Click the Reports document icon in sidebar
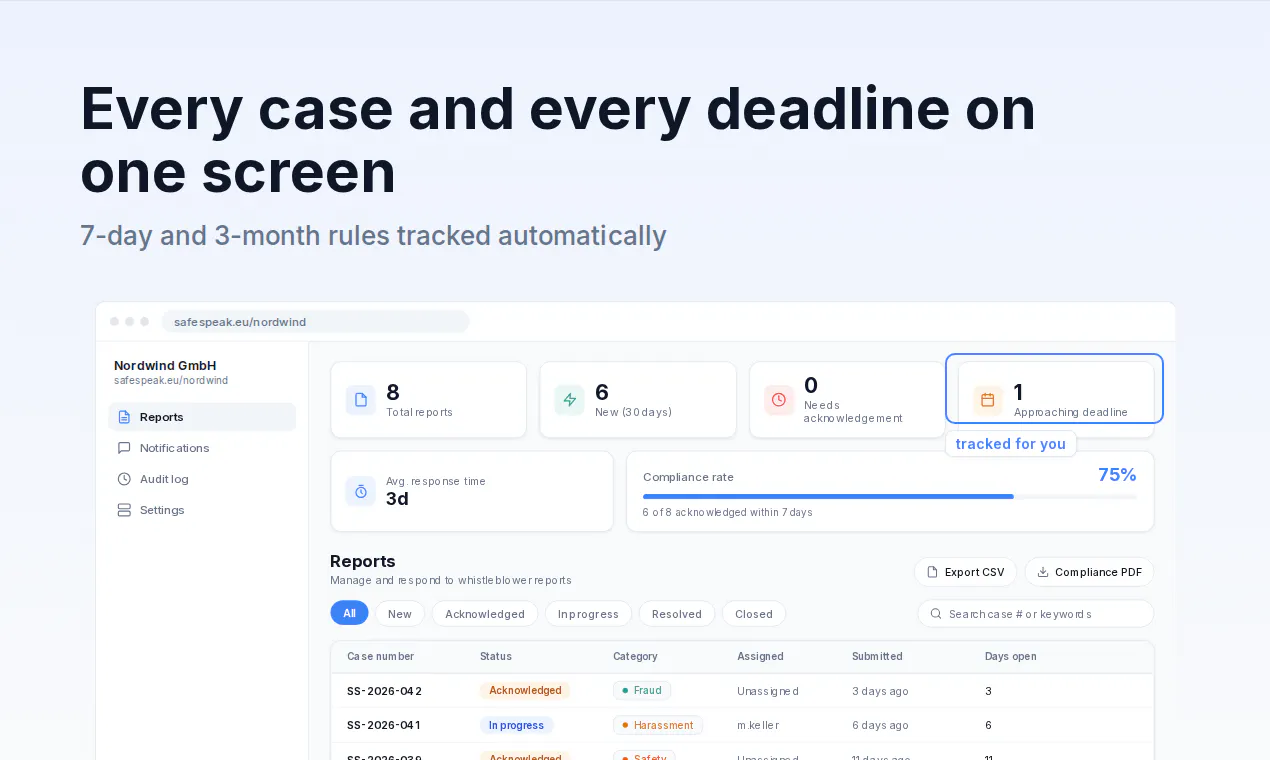This screenshot has height=760, width=1270. pyautogui.click(x=124, y=417)
